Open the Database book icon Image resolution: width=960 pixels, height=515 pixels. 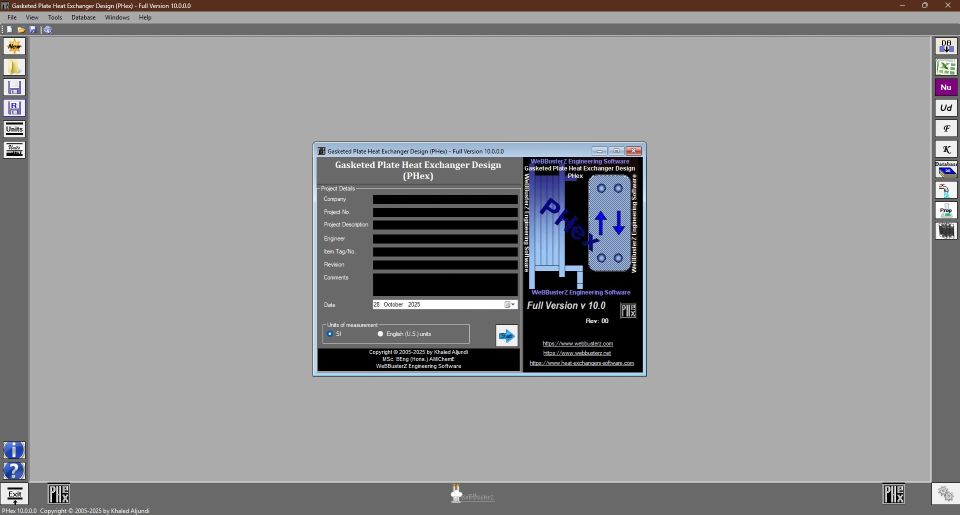click(x=946, y=170)
